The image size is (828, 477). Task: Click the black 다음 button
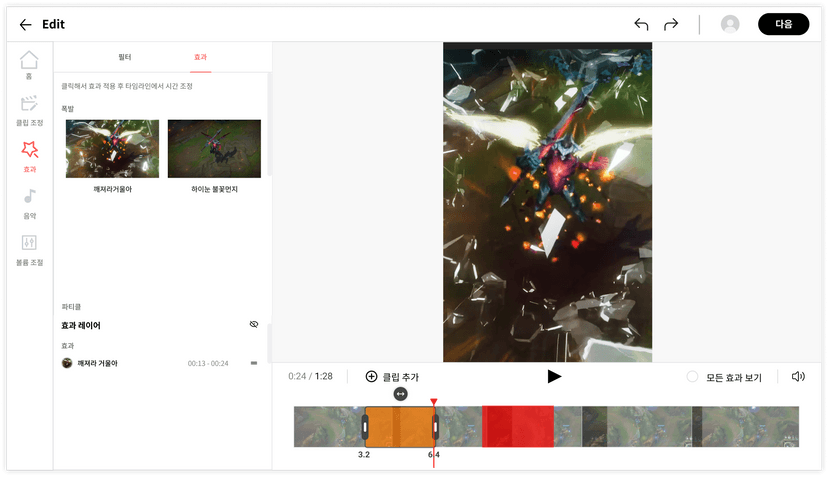(783, 24)
